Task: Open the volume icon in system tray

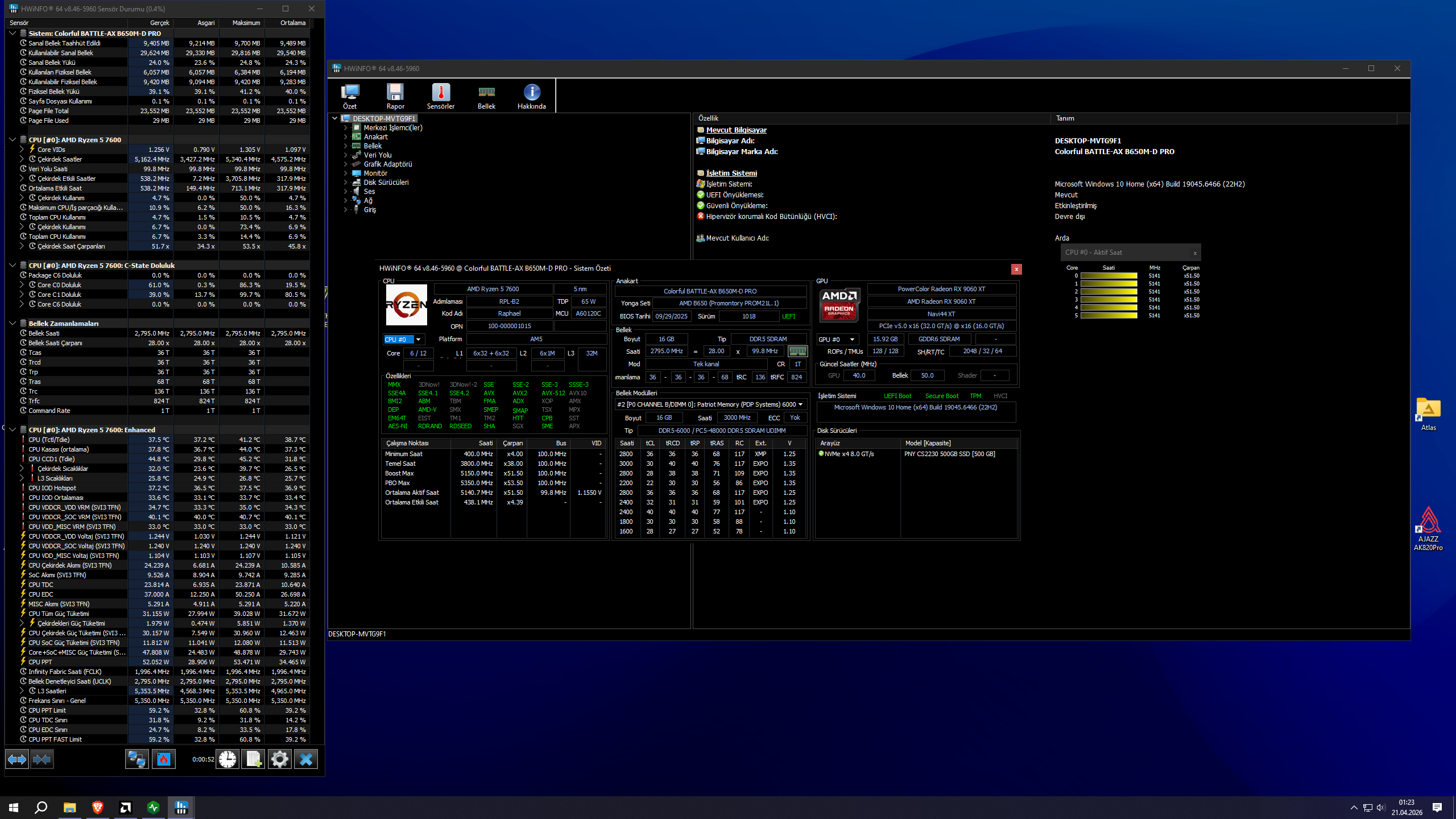Action: [1381, 808]
